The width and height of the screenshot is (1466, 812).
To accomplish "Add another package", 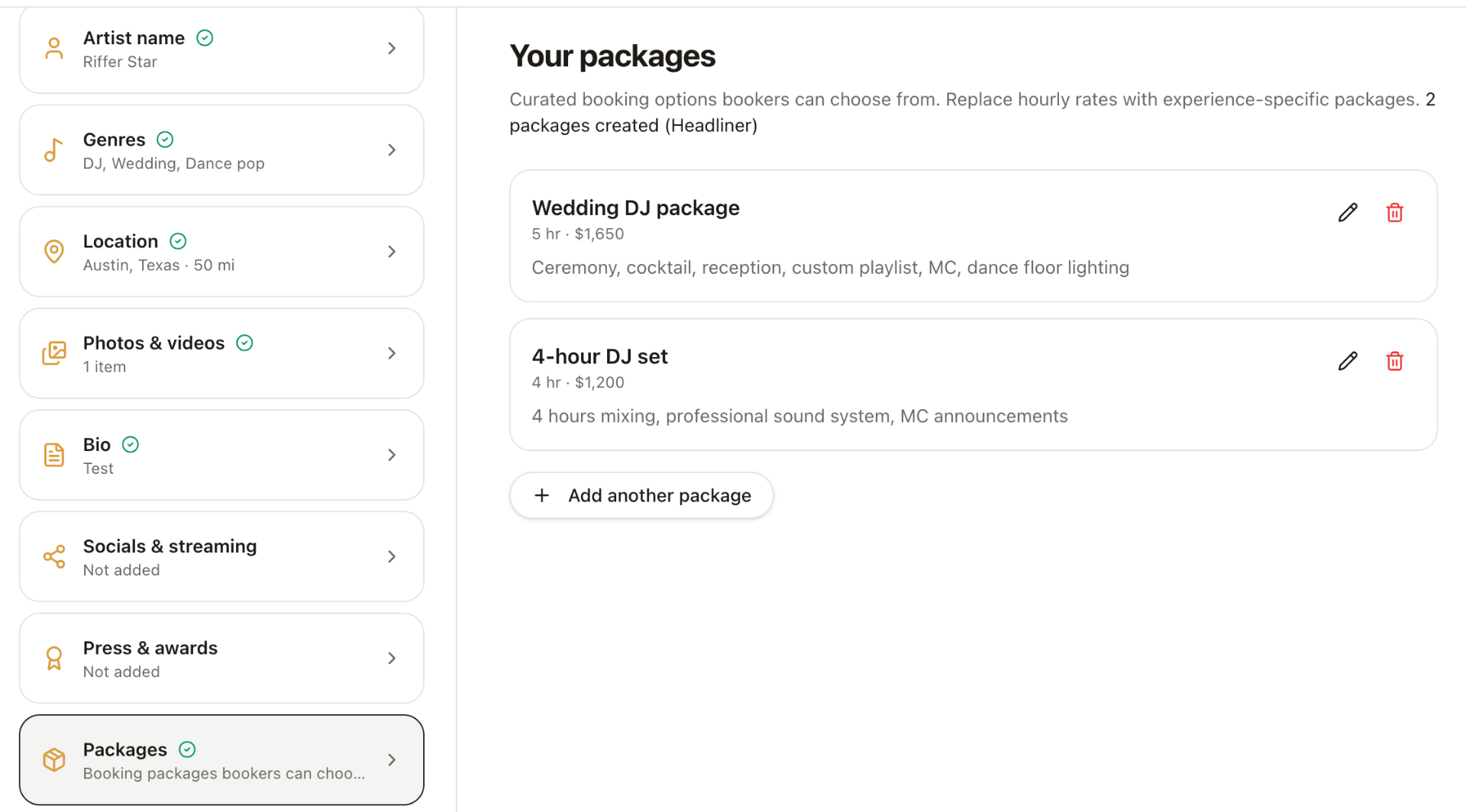I will tap(641, 495).
